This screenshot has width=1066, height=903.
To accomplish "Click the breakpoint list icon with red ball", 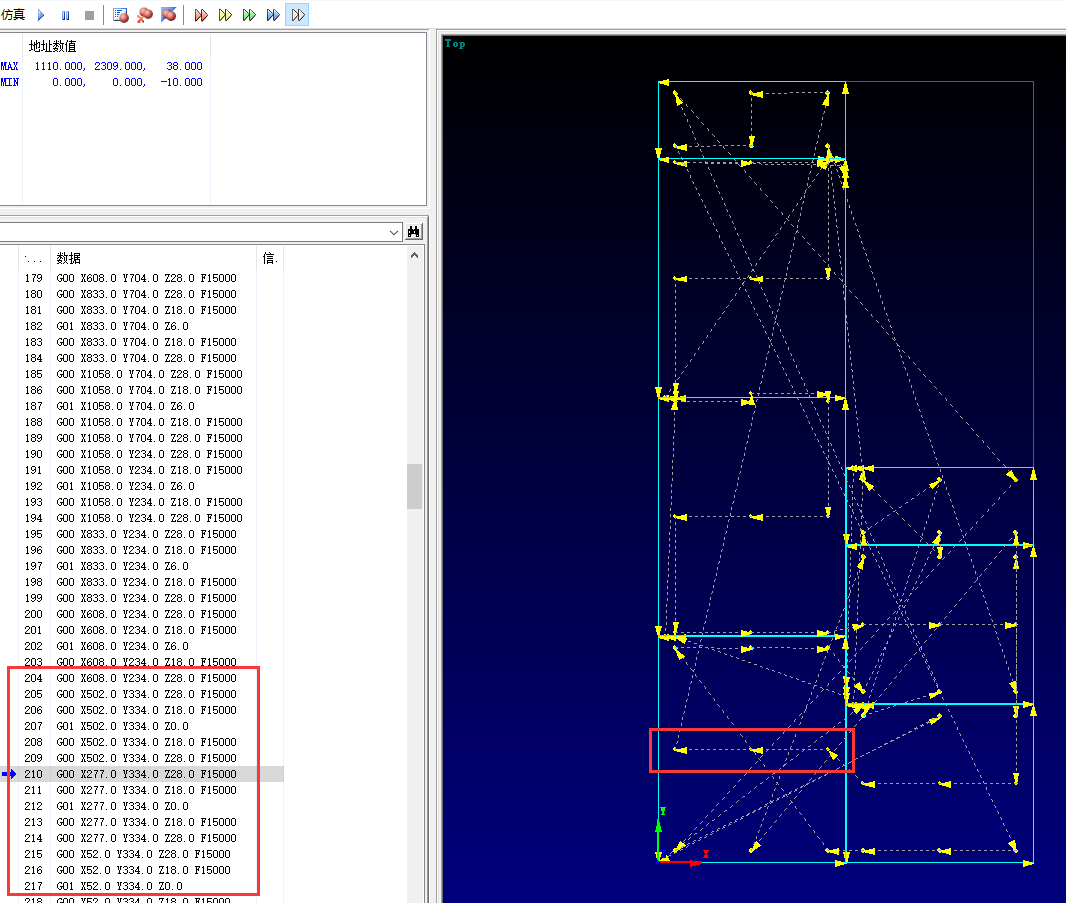I will pos(121,15).
